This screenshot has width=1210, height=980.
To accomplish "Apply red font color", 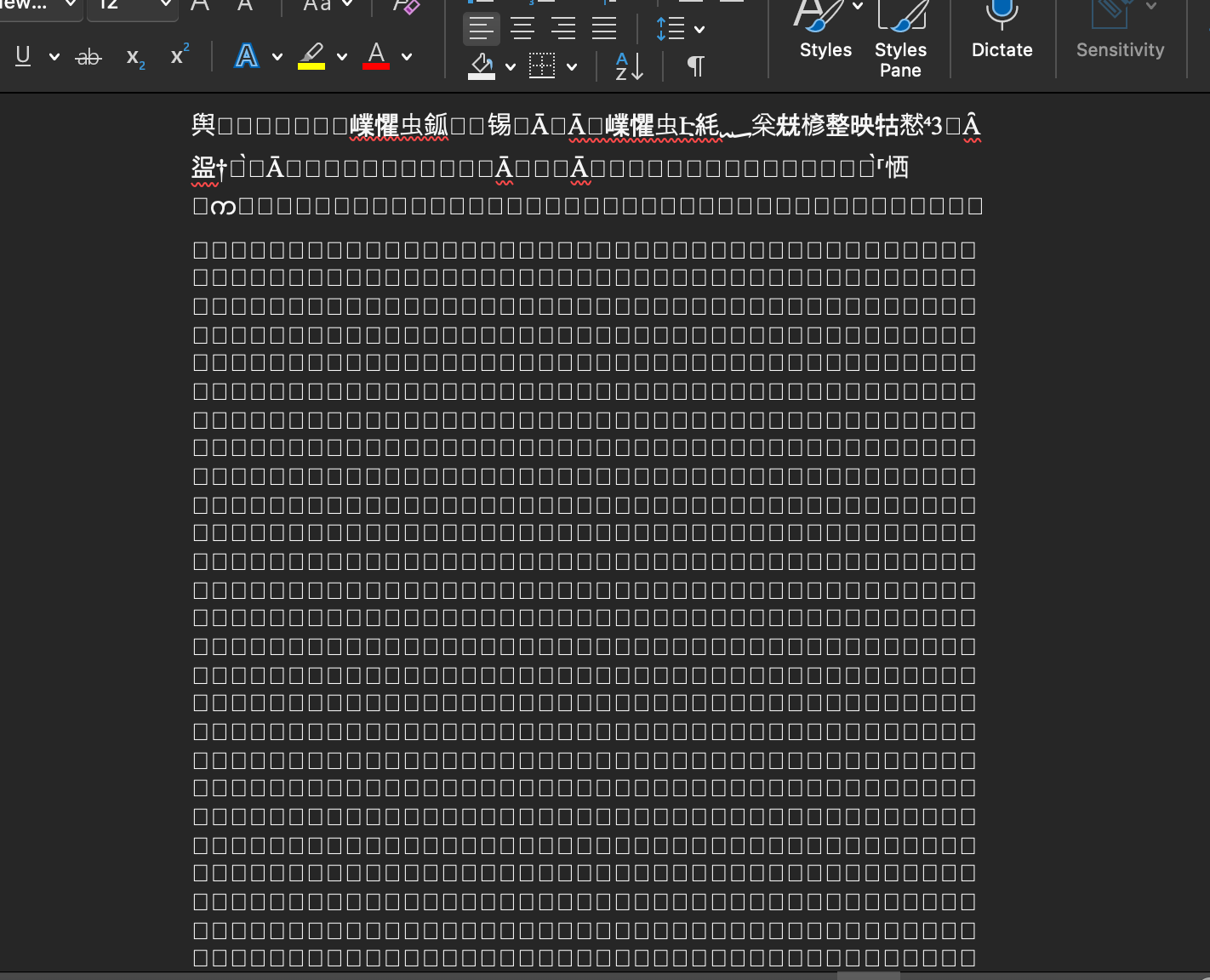I will pyautogui.click(x=376, y=56).
